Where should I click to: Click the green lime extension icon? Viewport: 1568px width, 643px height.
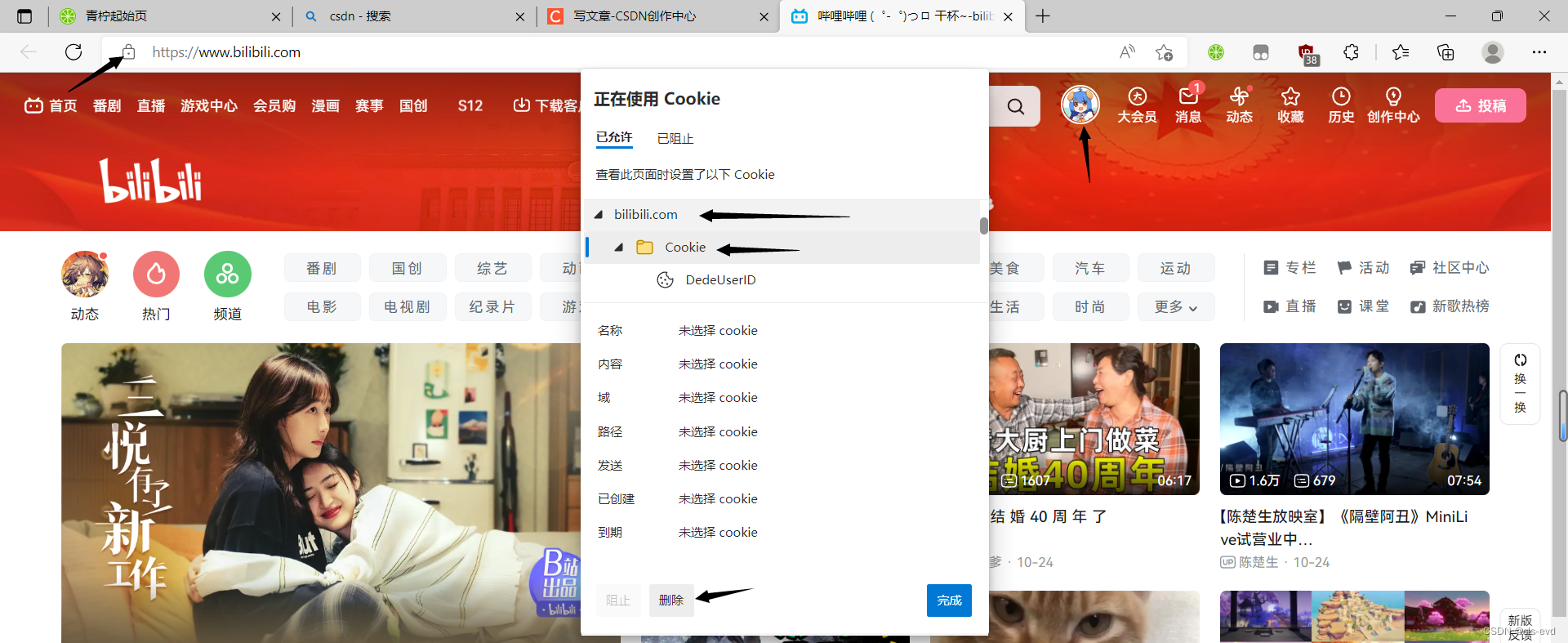tap(1216, 52)
